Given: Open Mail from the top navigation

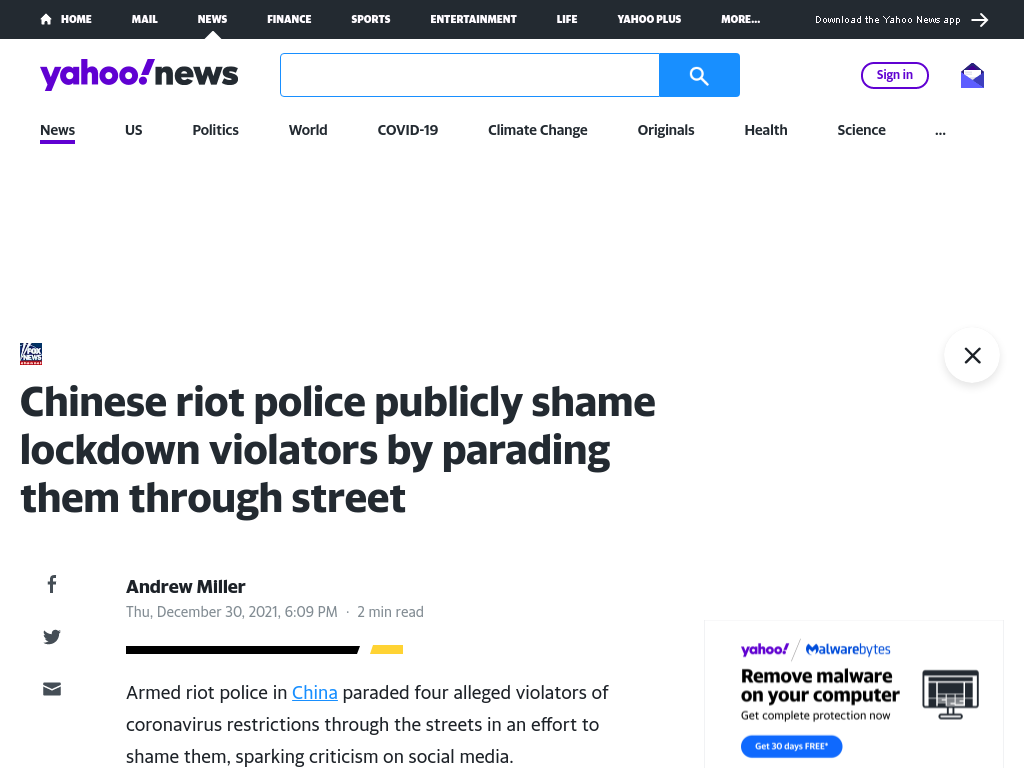Looking at the screenshot, I should (x=144, y=20).
